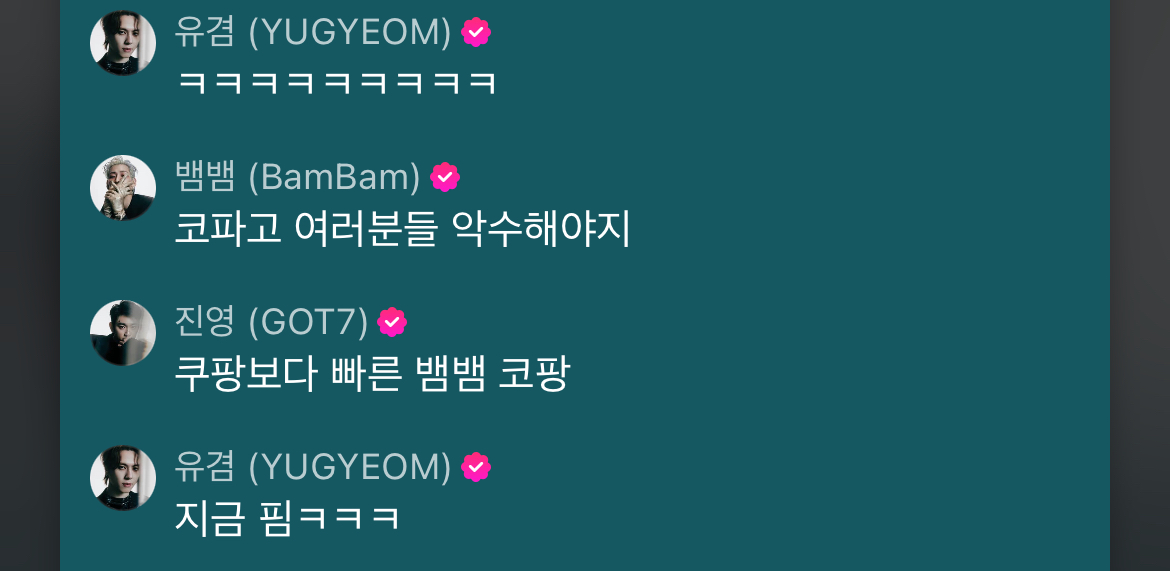Open the 뱀뱀 (BamBam) username link
Viewport: 1170px width, 571px height.
(x=297, y=178)
